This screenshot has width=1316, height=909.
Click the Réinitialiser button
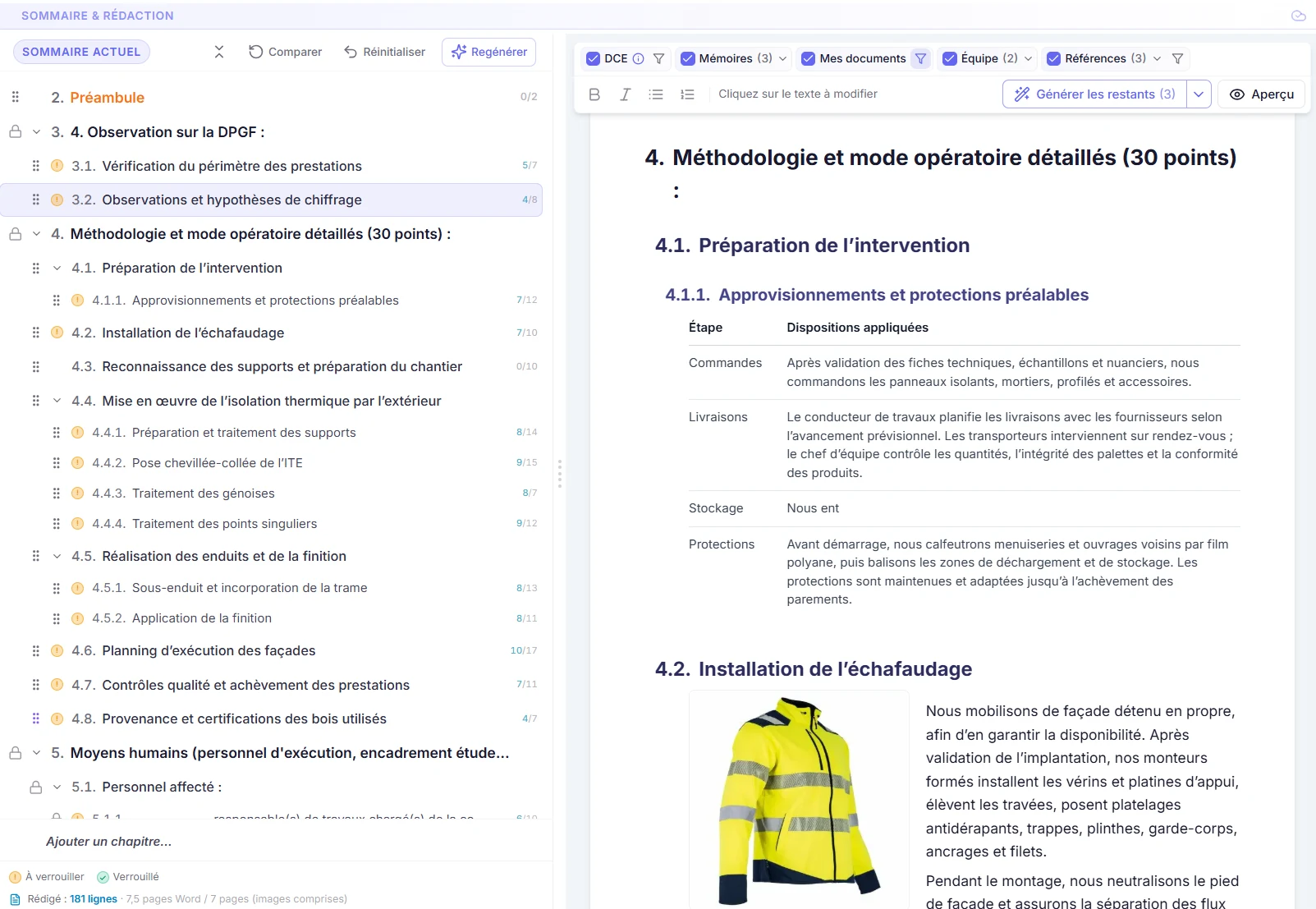384,52
